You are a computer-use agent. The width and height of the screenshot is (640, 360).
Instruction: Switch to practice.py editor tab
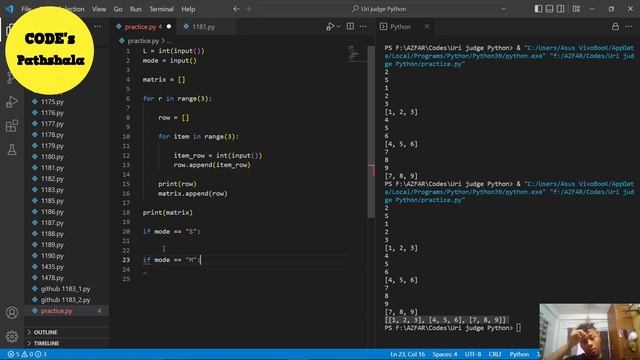tap(143, 27)
